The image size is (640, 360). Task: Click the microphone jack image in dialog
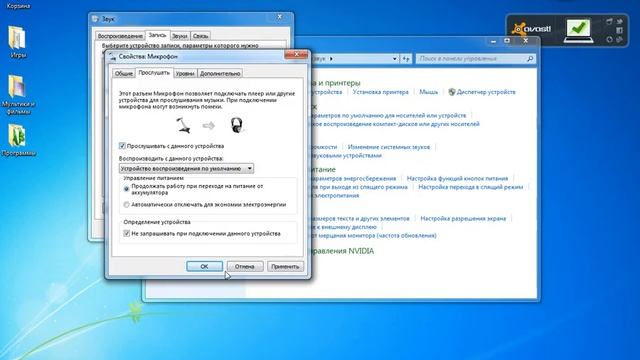point(183,125)
